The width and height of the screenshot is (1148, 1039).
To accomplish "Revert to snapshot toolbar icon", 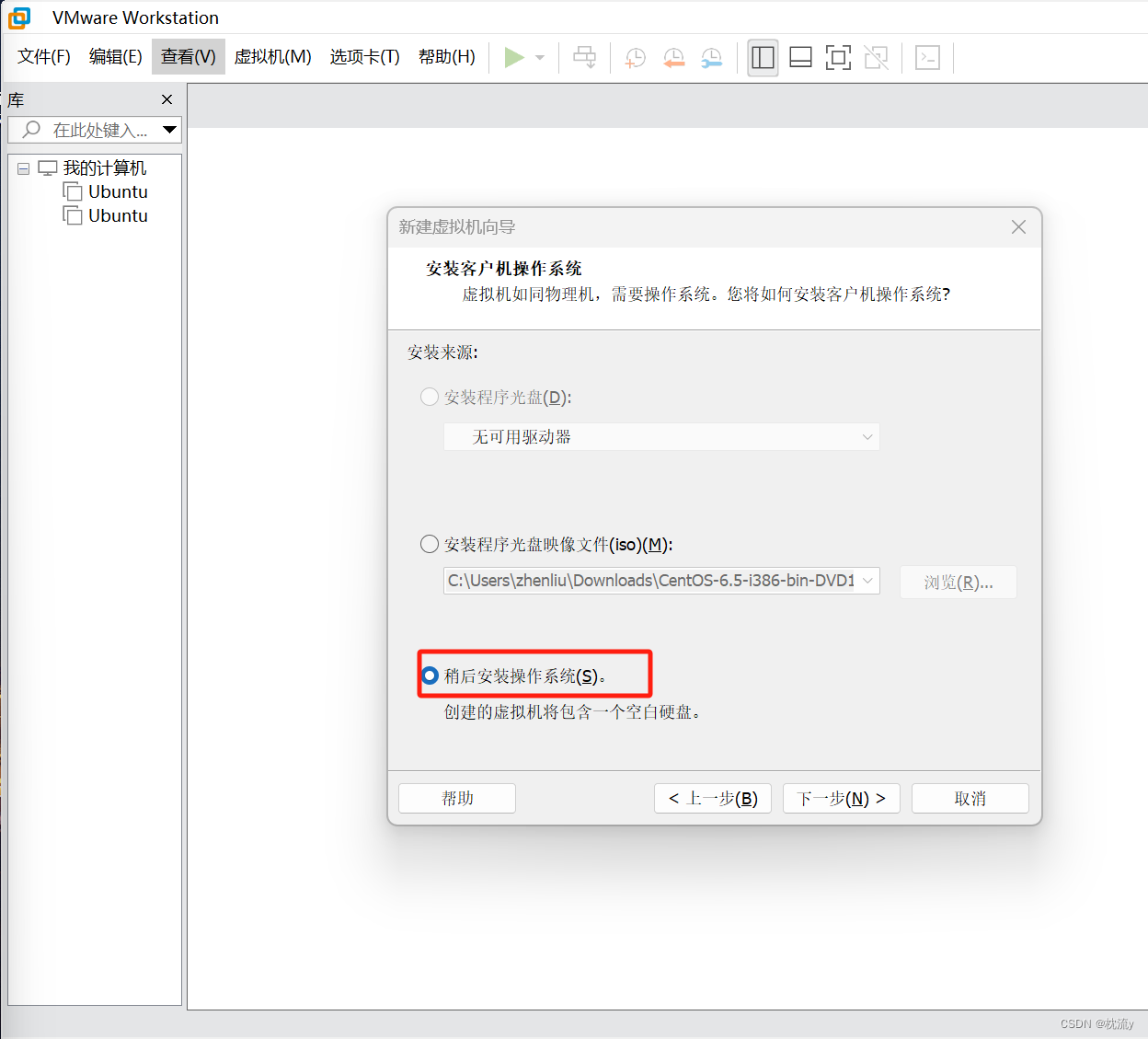I will click(x=673, y=58).
